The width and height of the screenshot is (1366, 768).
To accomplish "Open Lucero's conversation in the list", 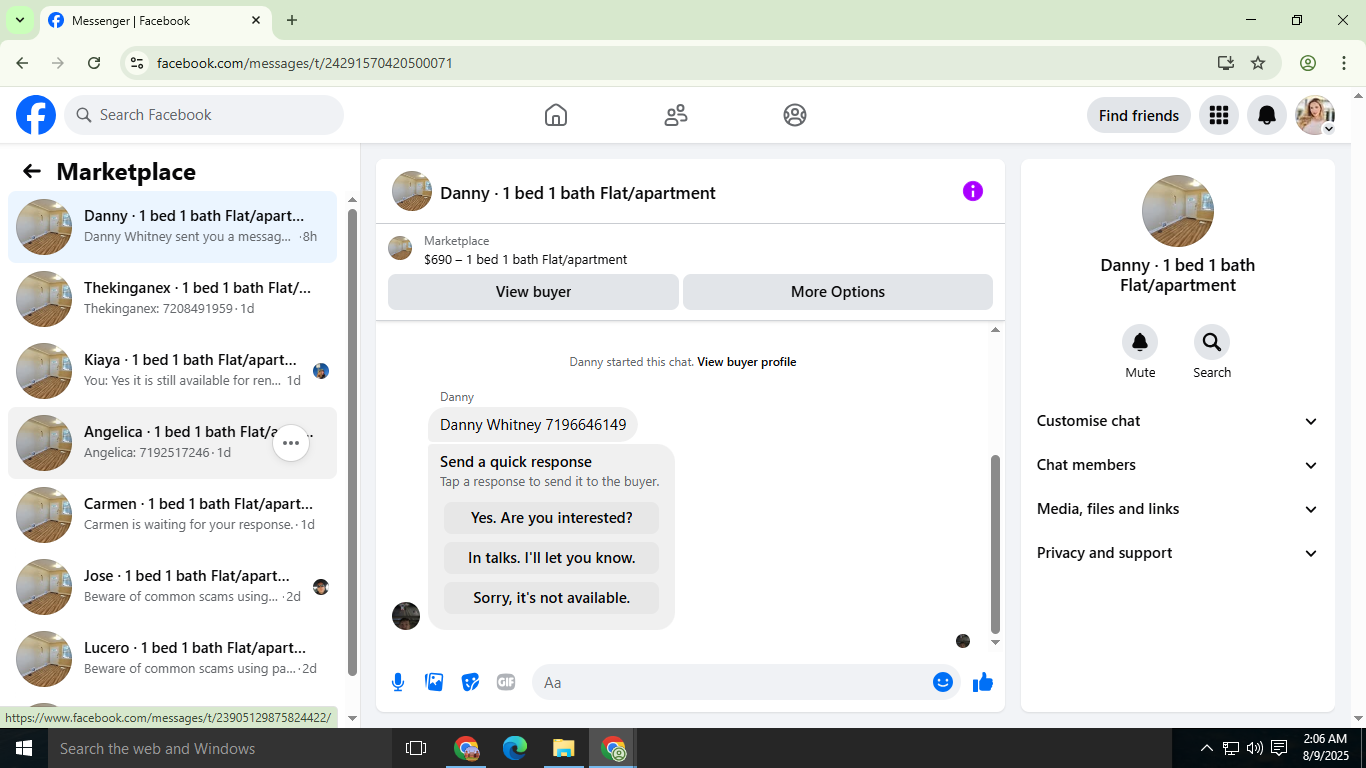I will click(x=172, y=659).
